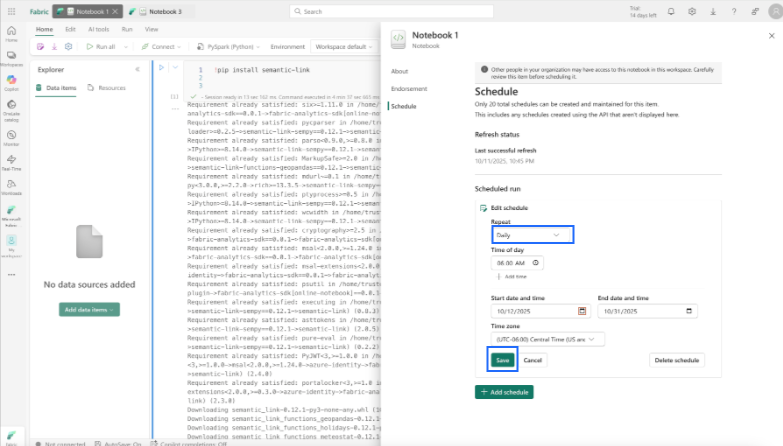Open Copilot from the left sidebar

tap(12, 85)
